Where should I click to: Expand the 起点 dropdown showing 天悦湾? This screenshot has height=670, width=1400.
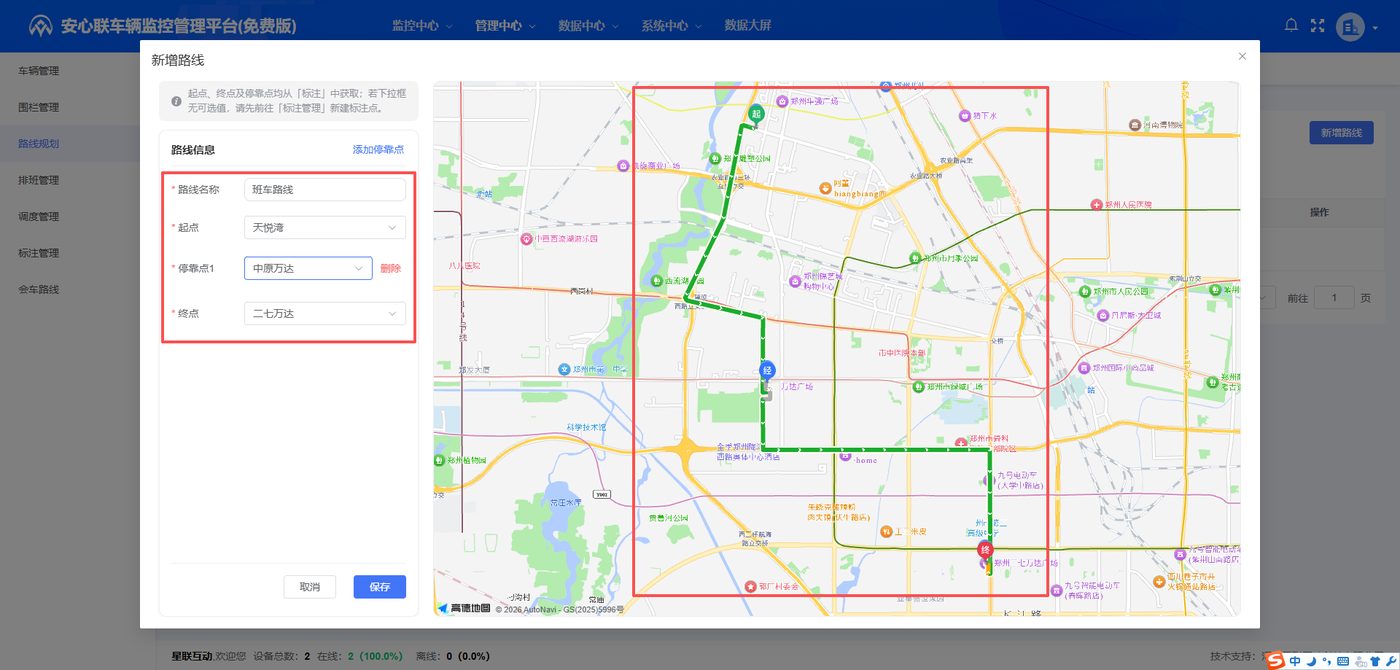[325, 228]
